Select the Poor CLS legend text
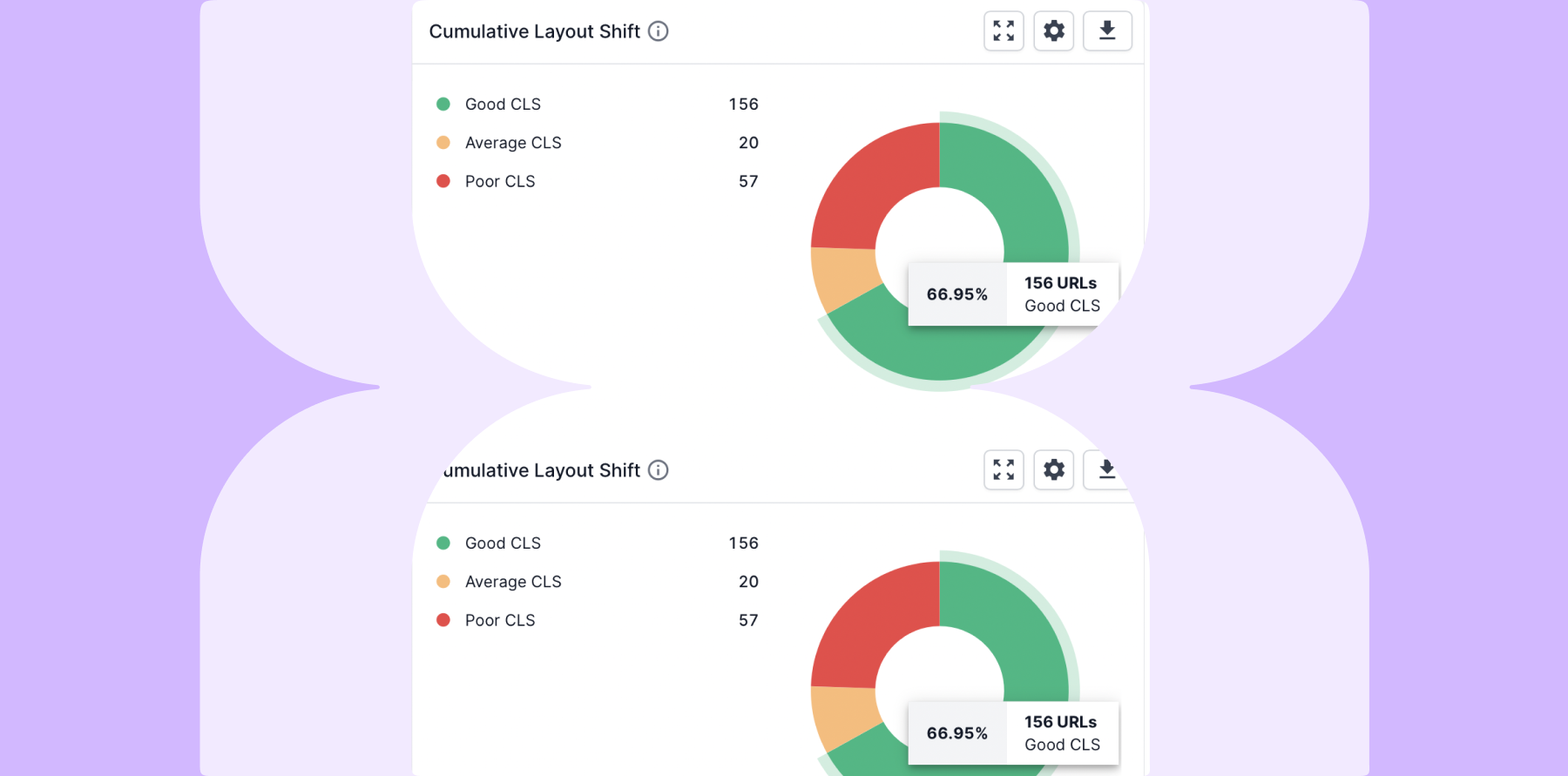This screenshot has height=776, width=1568. tap(500, 181)
